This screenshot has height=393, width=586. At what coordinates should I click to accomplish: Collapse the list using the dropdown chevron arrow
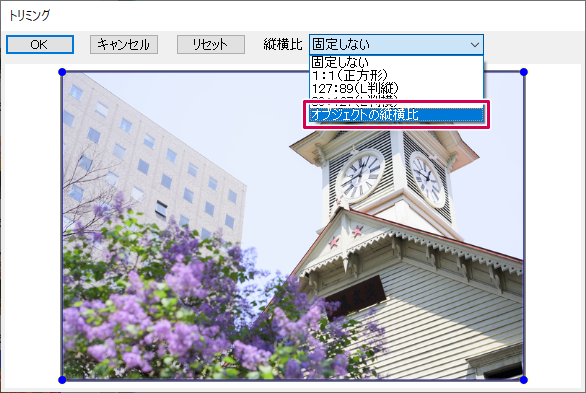pyautogui.click(x=475, y=45)
